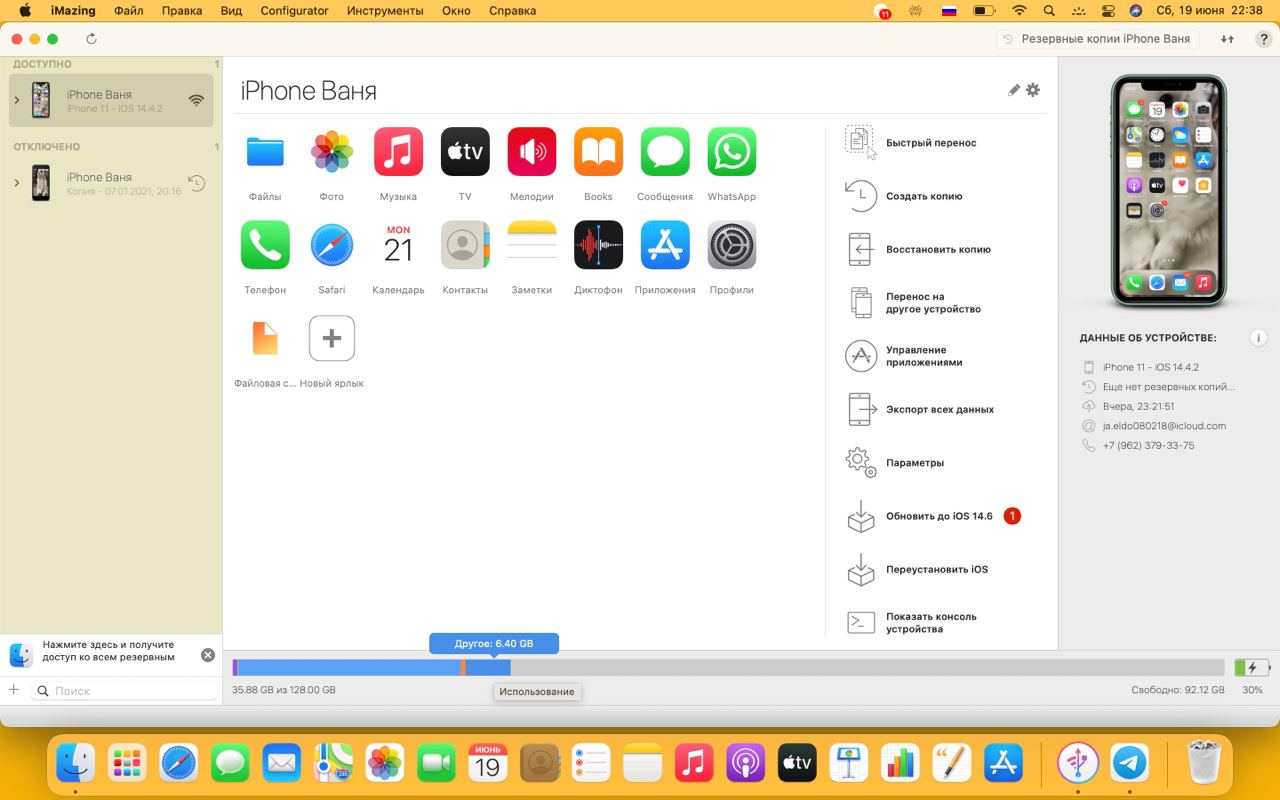
Task: Open the Календарь section
Action: pos(398,245)
